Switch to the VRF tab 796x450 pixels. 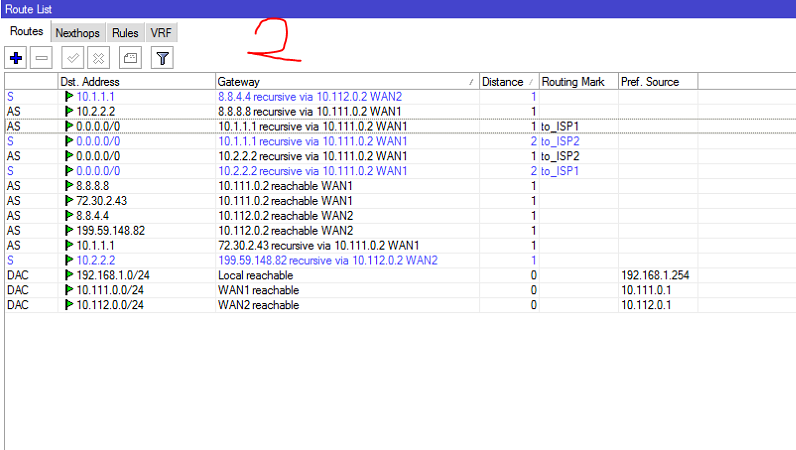(161, 33)
